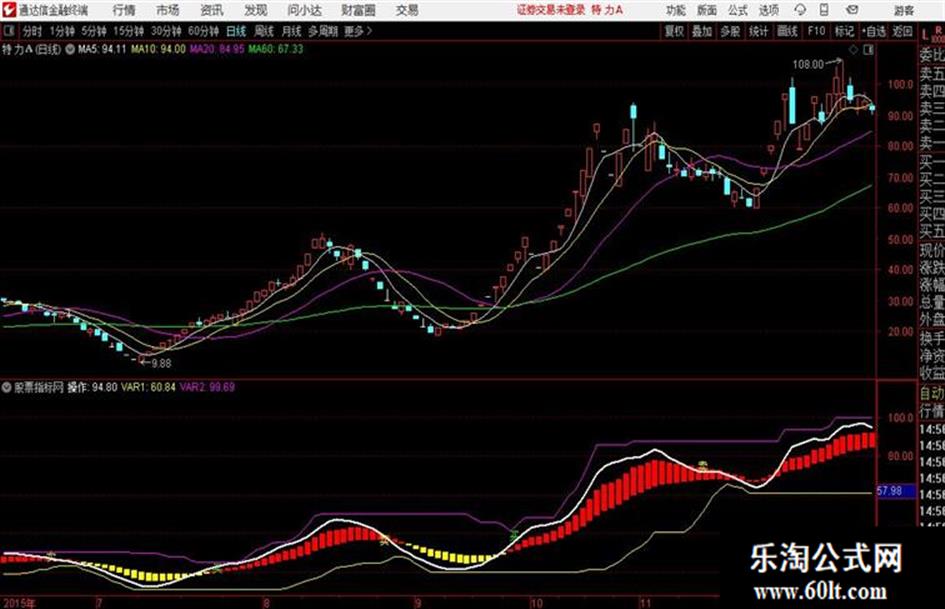The image size is (945, 609).
Task: Open the 发现 menu
Action: (x=256, y=10)
